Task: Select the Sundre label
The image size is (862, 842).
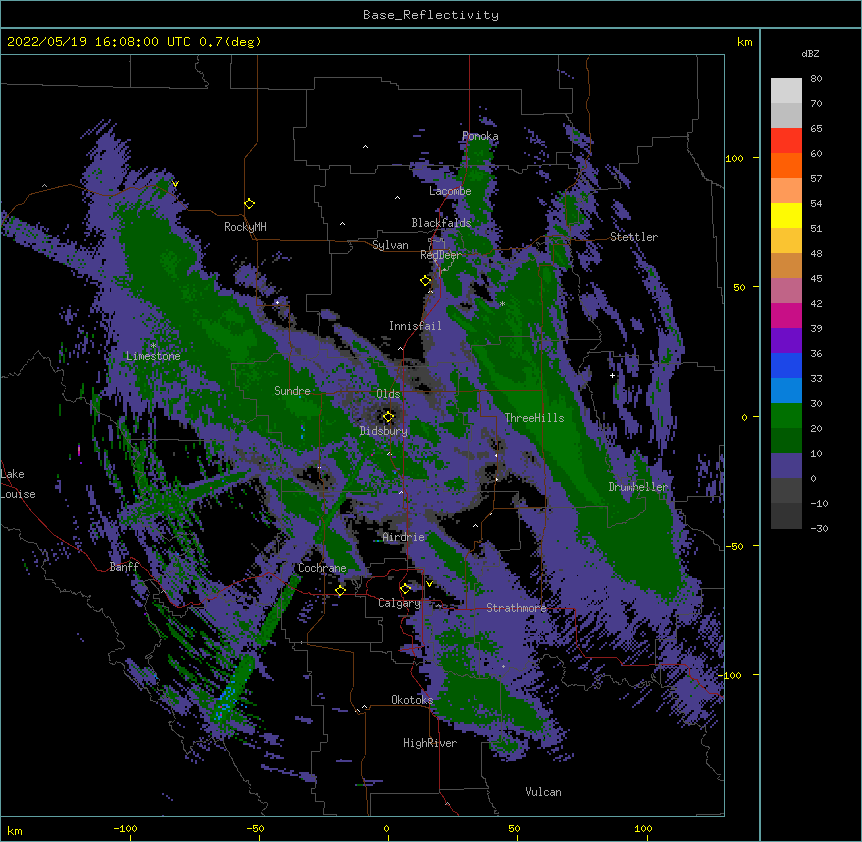Action: coord(292,391)
